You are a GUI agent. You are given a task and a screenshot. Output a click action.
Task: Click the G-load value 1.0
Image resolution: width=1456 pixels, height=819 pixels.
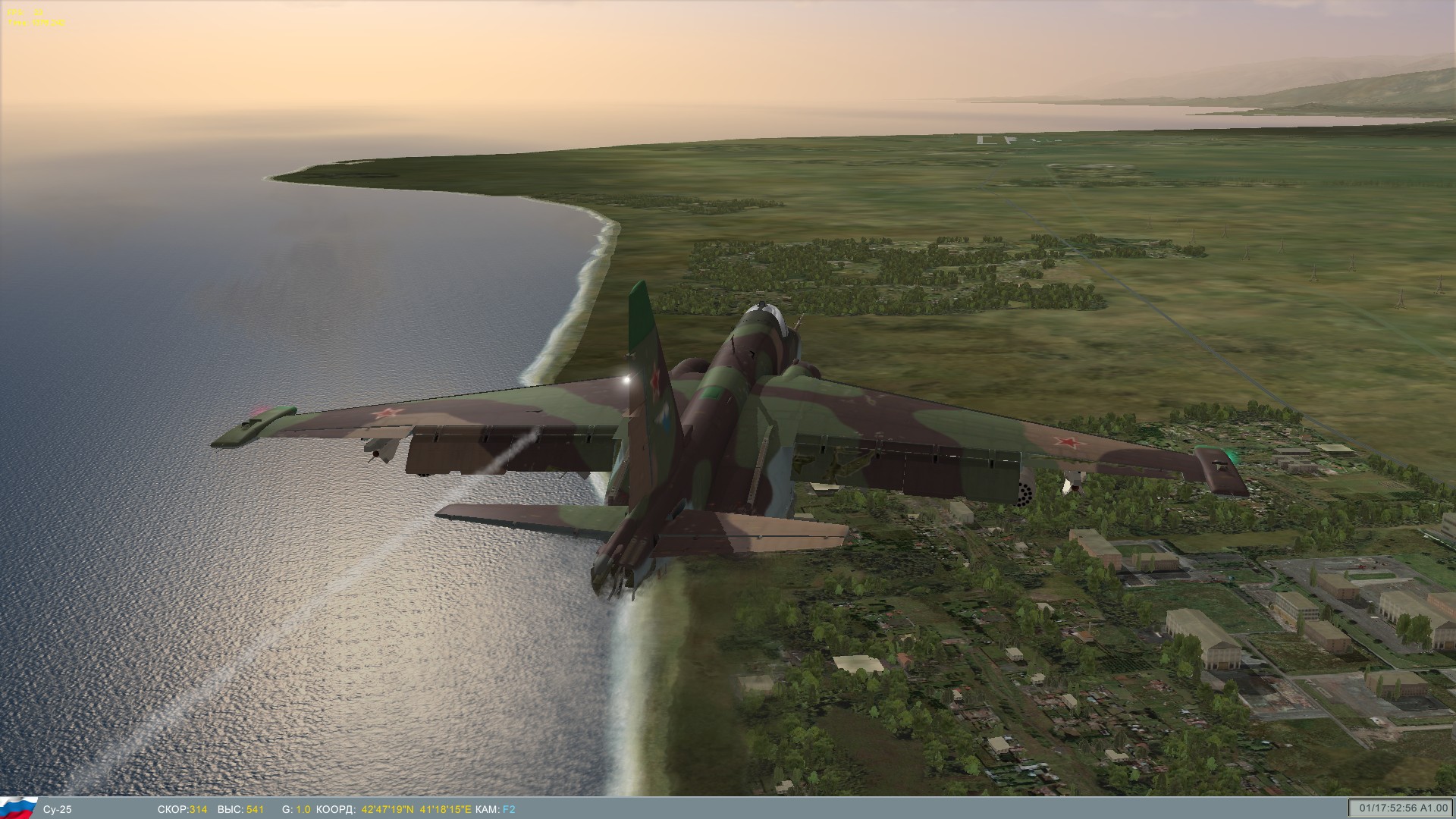303,809
